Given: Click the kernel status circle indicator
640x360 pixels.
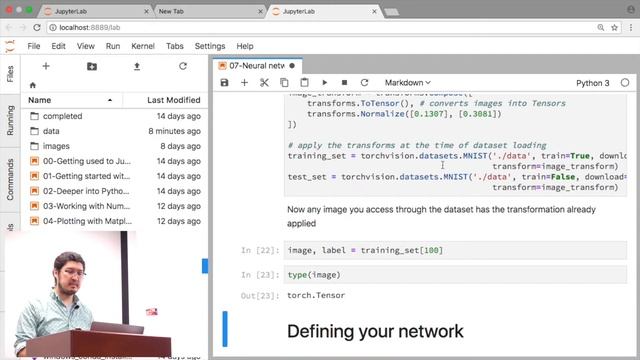Looking at the screenshot, I should click(624, 83).
